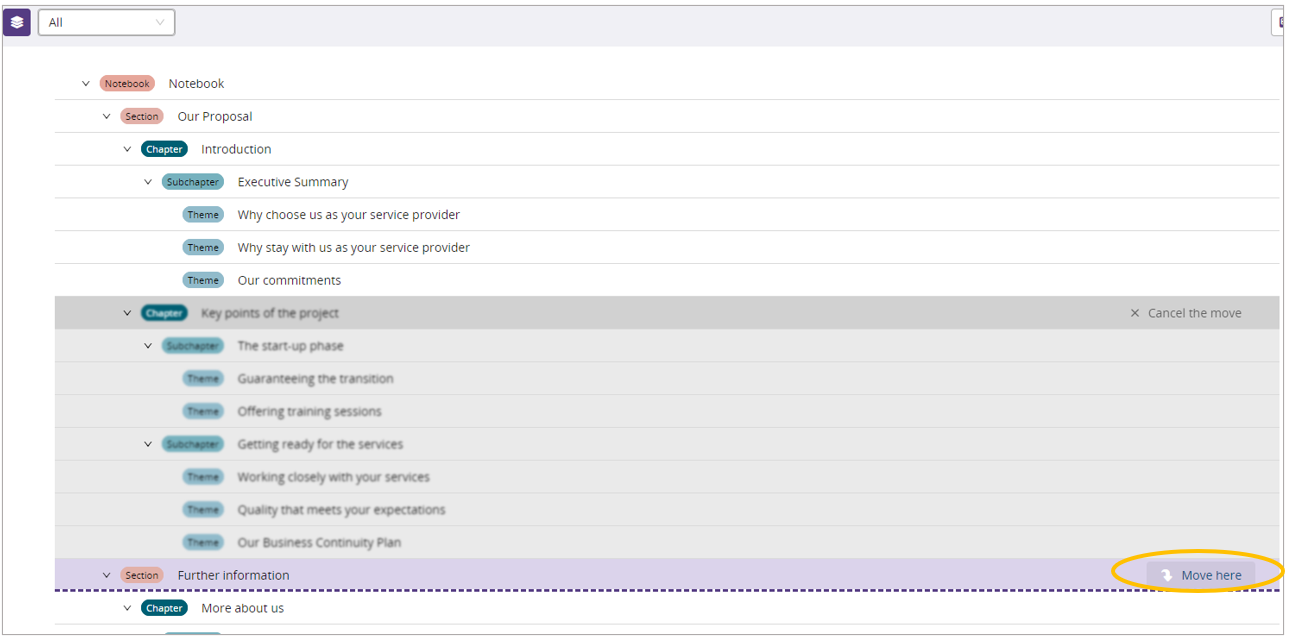This screenshot has width=1289, height=641.
Task: Collapse the Further information section
Action: [x=107, y=575]
